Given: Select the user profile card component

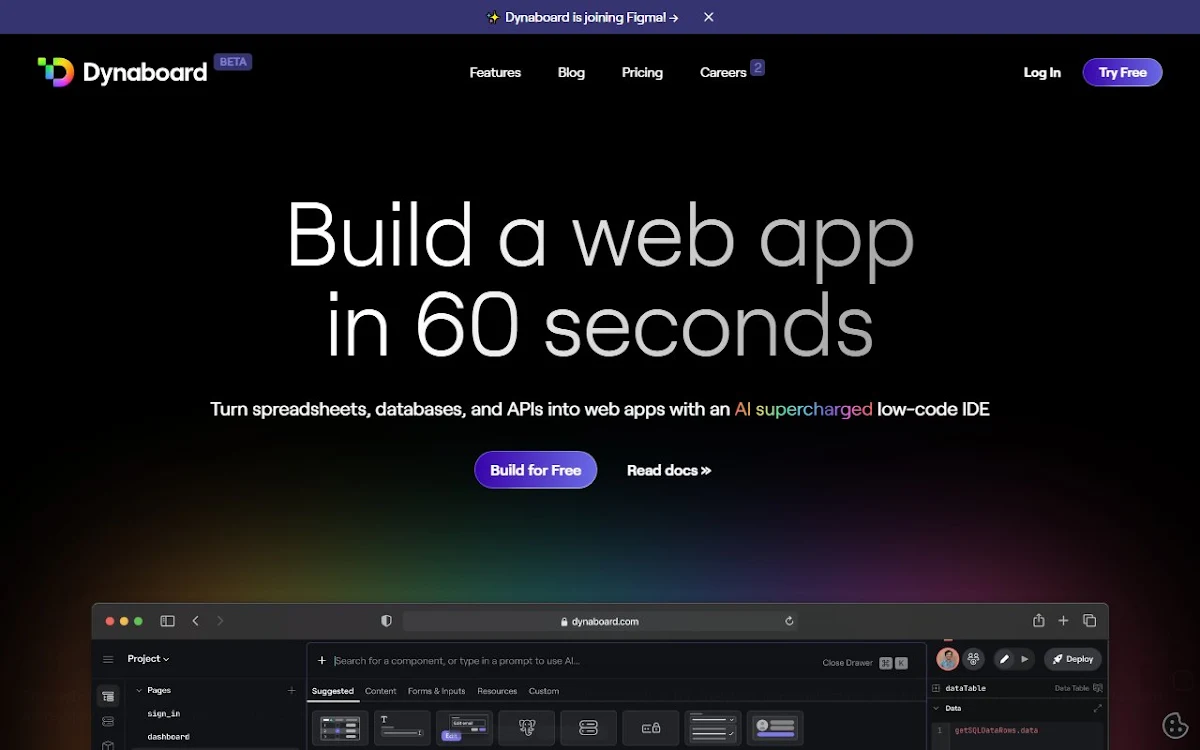Looking at the screenshot, I should [x=774, y=728].
